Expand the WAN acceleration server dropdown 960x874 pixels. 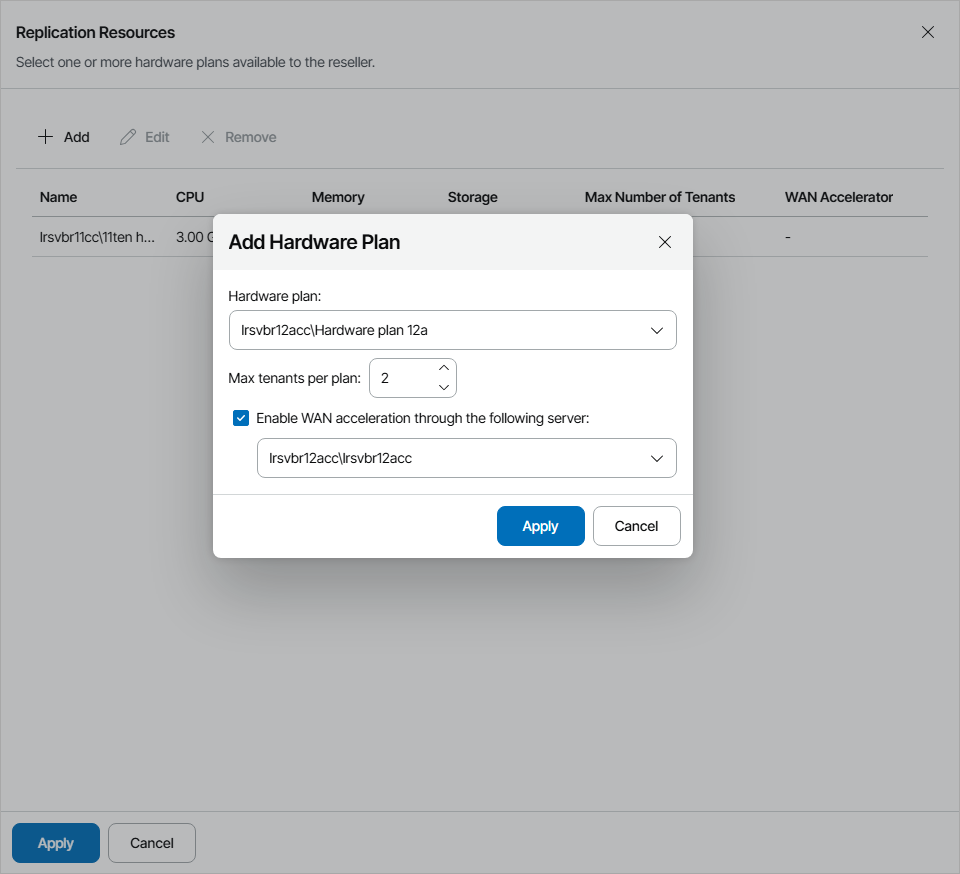466,458
